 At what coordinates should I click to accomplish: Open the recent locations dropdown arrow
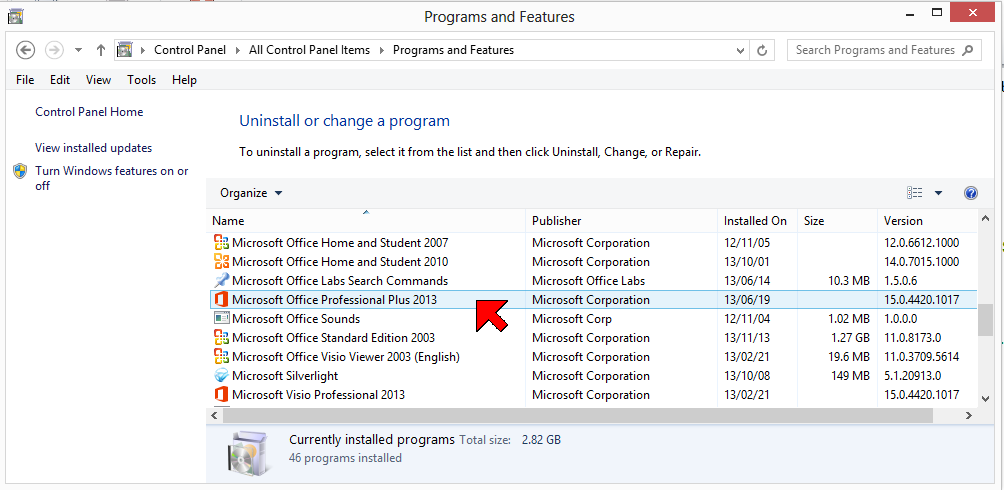point(78,50)
